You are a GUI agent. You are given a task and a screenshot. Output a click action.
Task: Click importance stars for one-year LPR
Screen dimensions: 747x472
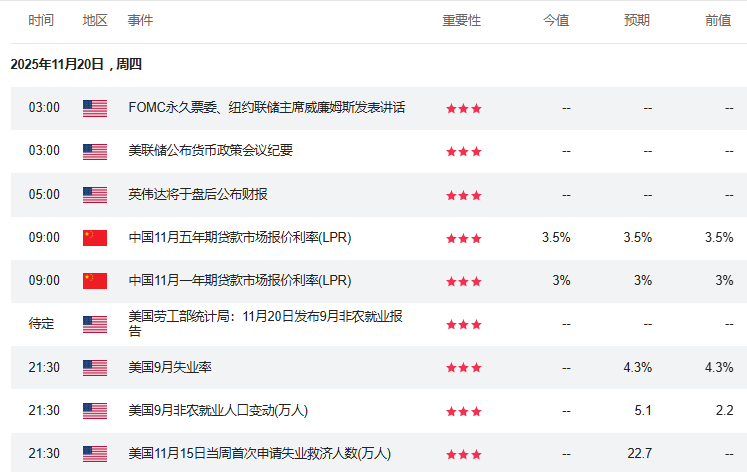[x=464, y=281]
